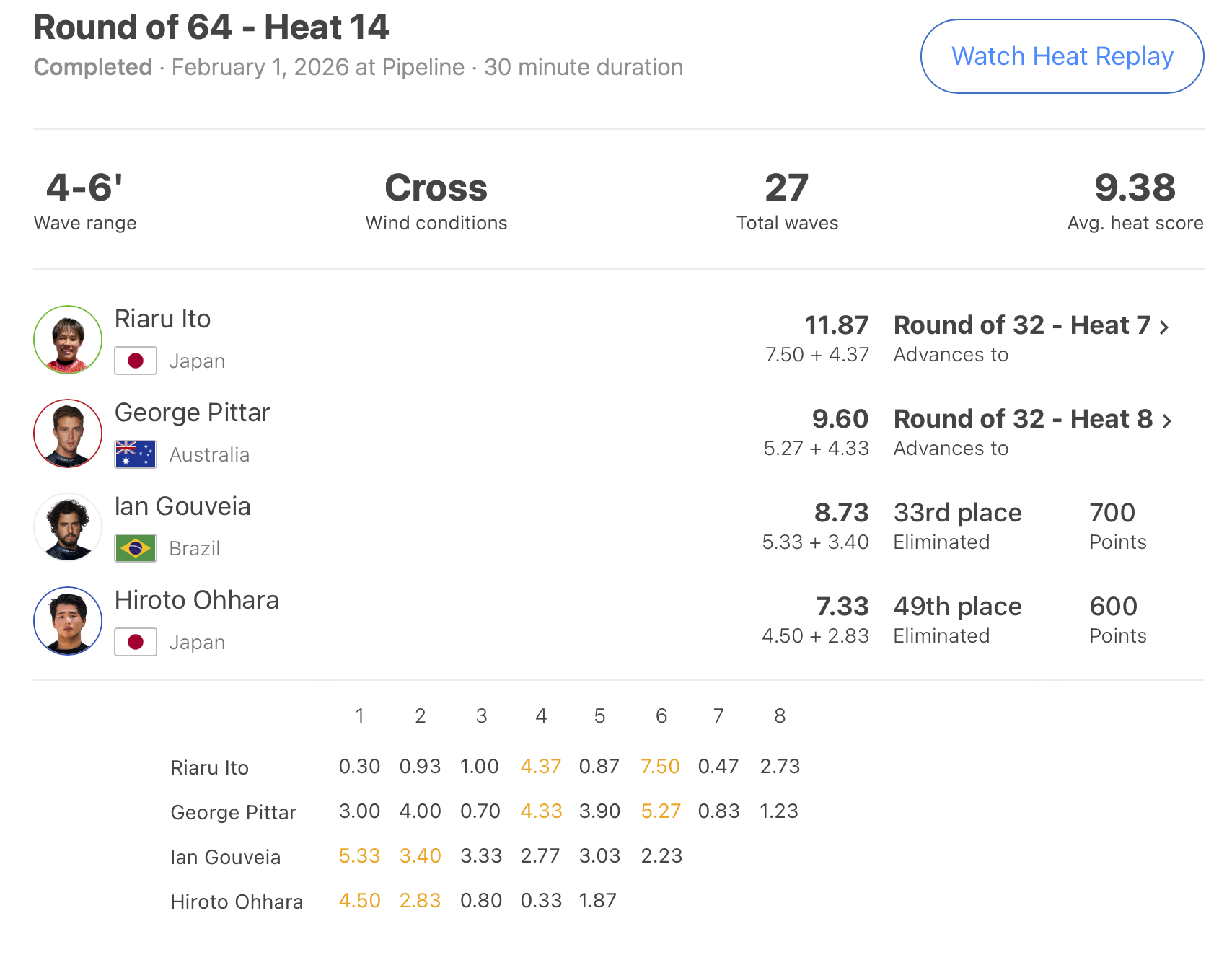Click the Japan flag under Riaru Ito
This screenshot has height=978, width=1232.
(x=136, y=361)
